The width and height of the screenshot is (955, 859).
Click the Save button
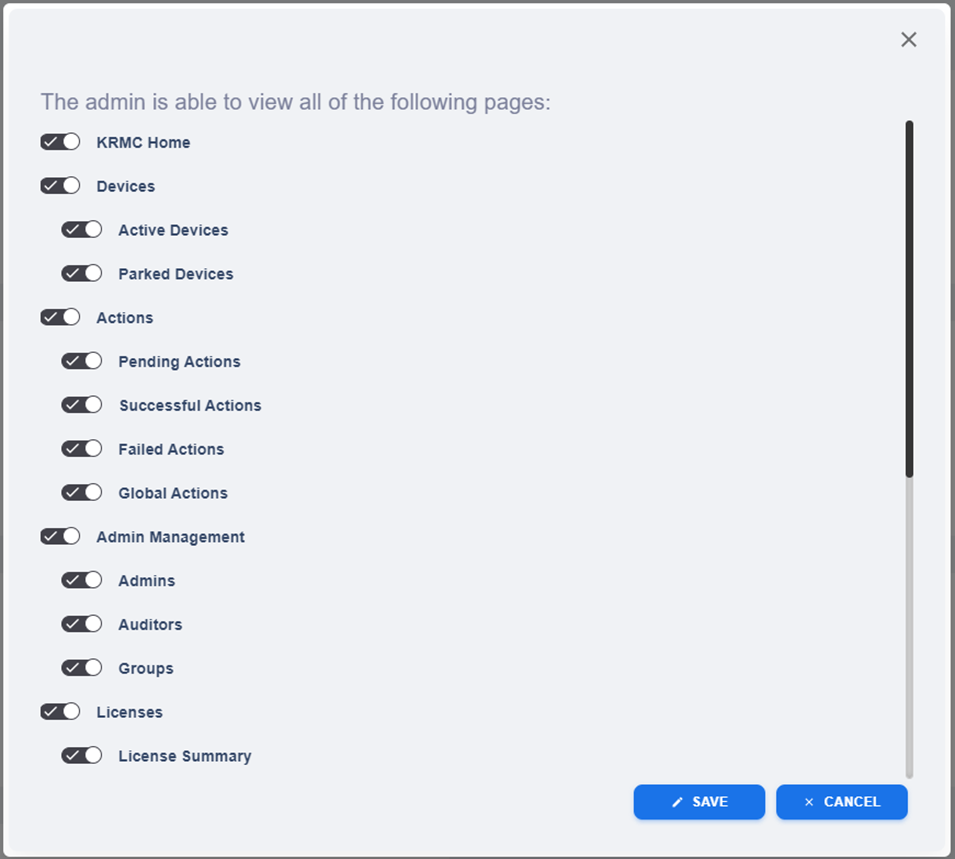699,802
